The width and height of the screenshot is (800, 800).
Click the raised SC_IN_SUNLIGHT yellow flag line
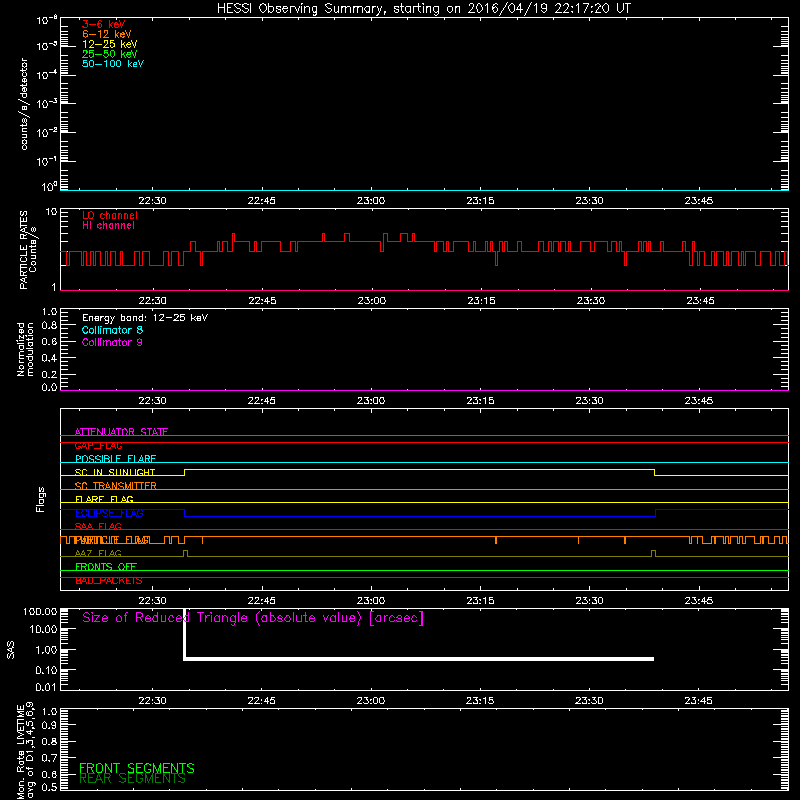(x=419, y=469)
